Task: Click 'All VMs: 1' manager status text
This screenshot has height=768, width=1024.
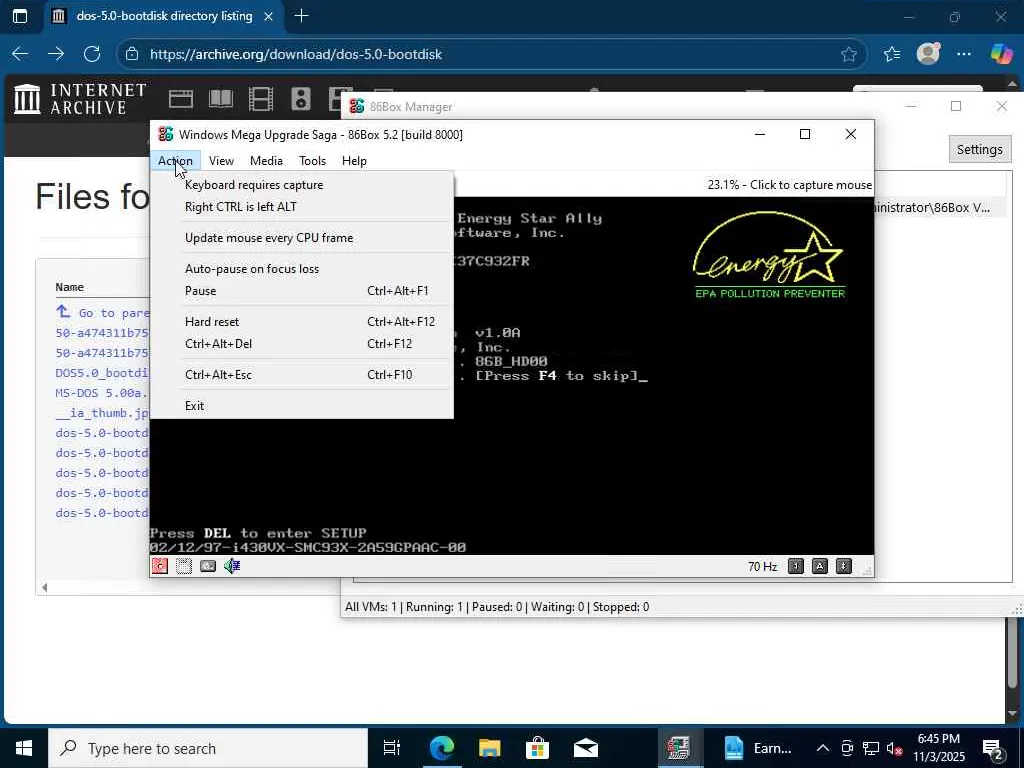Action: coord(371,607)
